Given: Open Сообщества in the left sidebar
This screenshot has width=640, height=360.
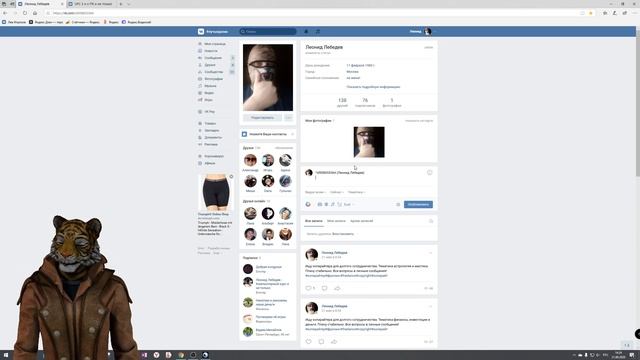Looking at the screenshot, I should 213,71.
